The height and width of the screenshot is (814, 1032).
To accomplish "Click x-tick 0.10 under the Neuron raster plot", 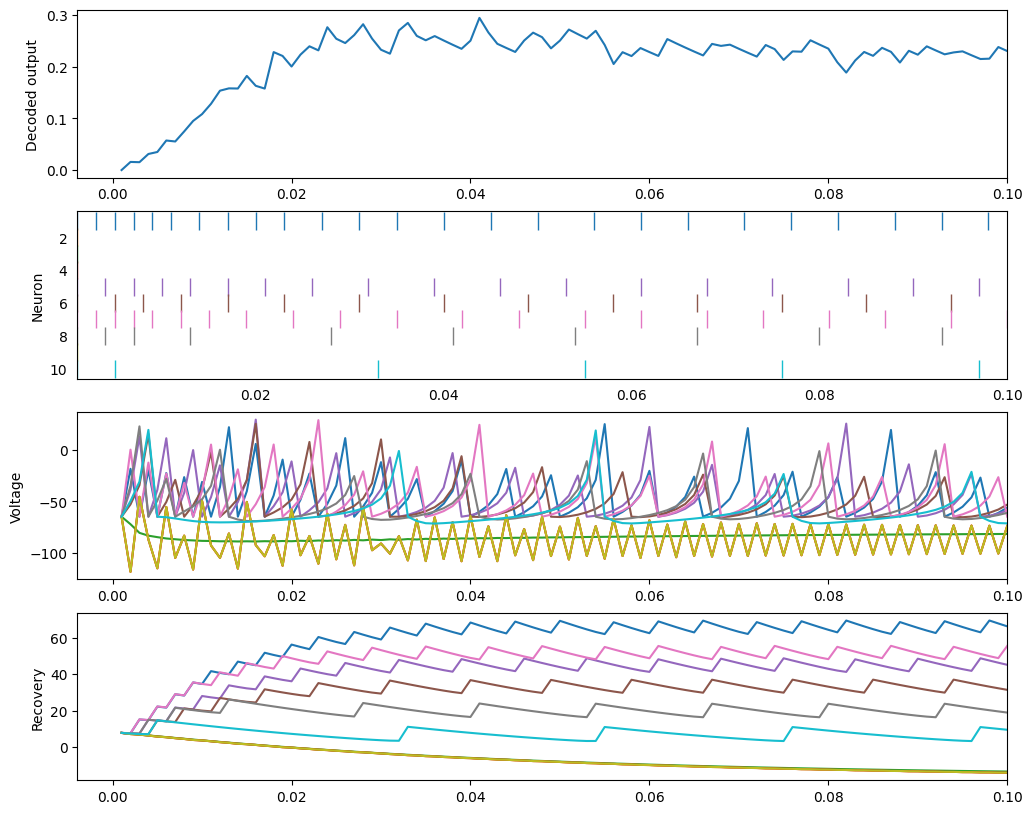I will [x=1007, y=395].
